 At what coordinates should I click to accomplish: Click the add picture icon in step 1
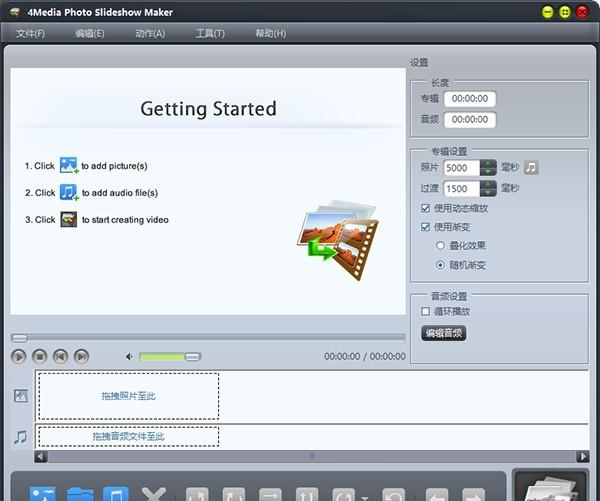click(x=69, y=165)
